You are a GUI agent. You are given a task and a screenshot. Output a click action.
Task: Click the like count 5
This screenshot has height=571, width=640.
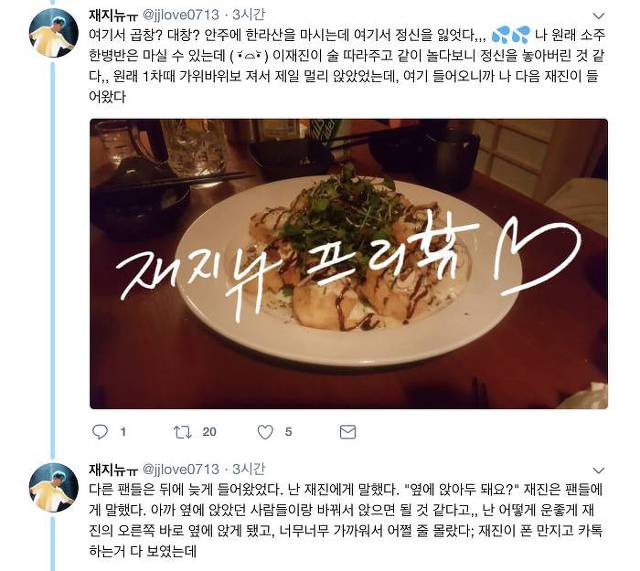[289, 432]
